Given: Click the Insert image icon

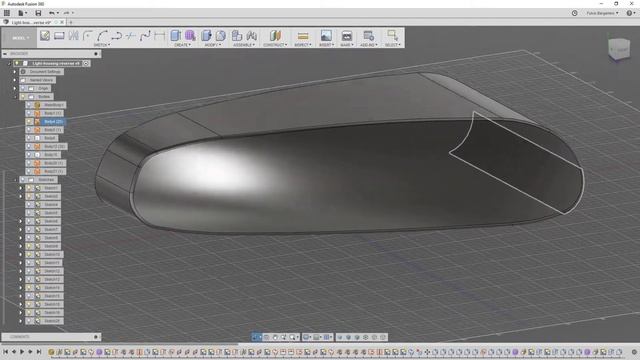Looking at the screenshot, I should tap(326, 36).
